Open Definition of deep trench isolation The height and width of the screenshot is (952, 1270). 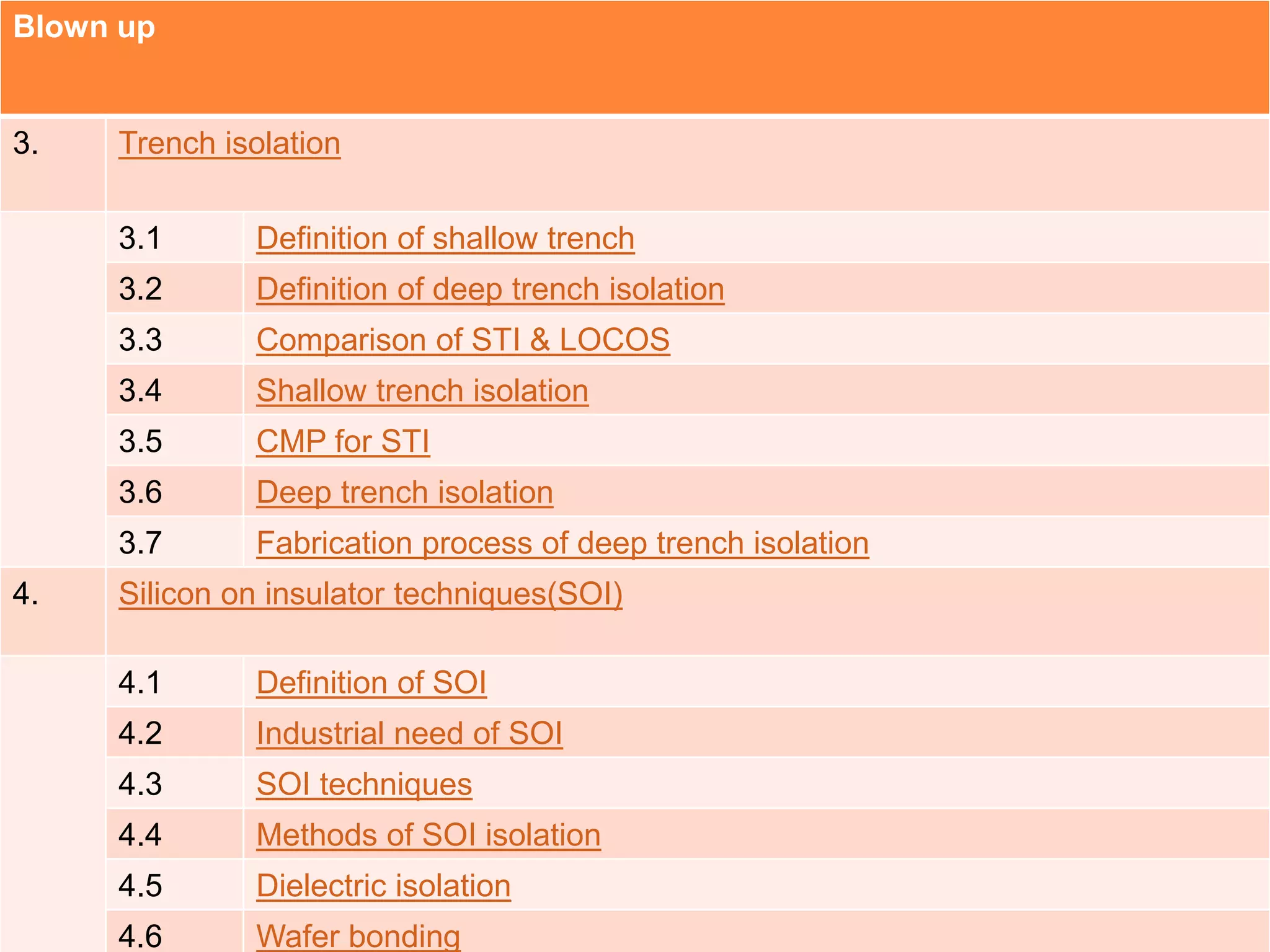tap(490, 289)
